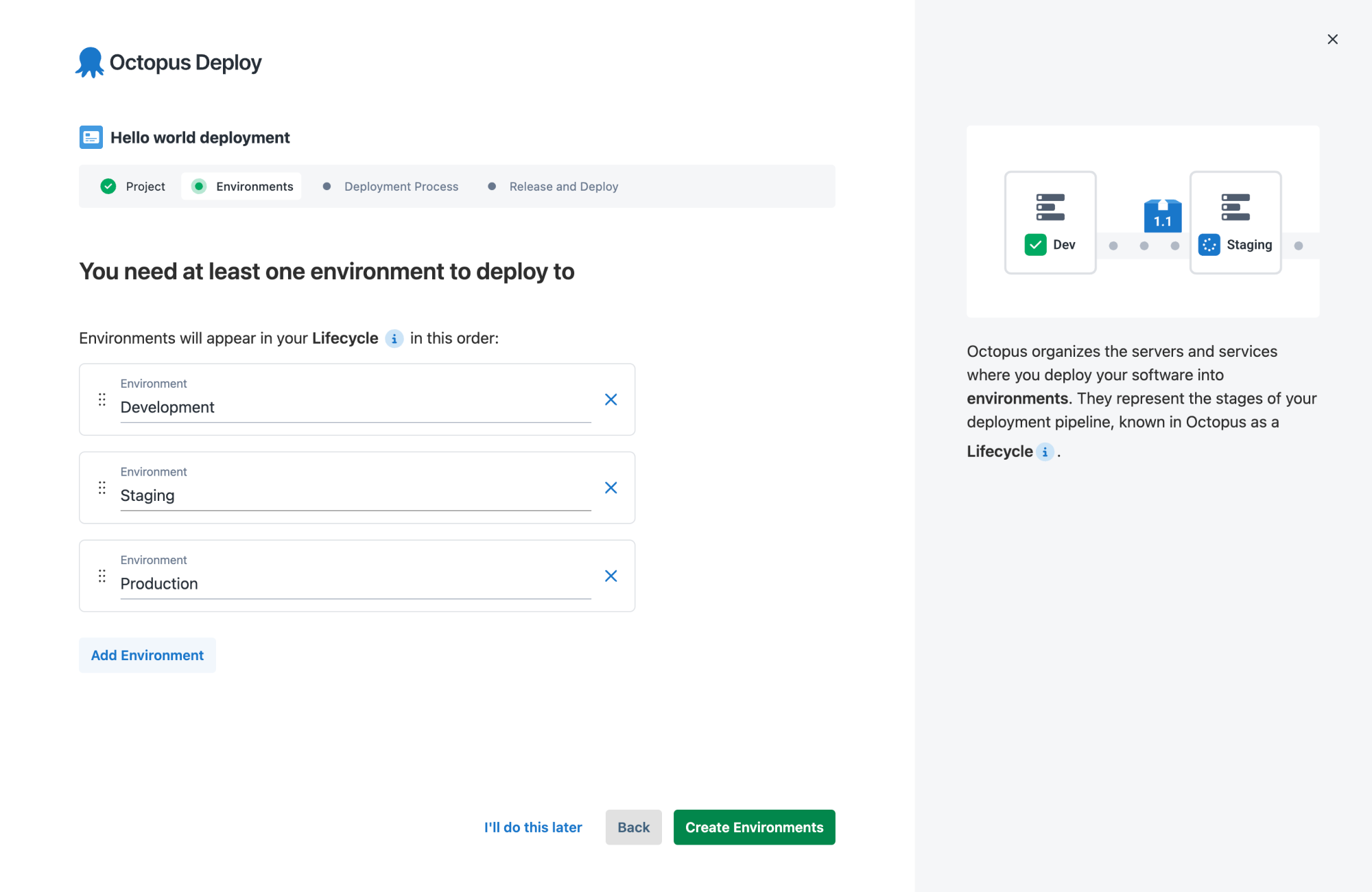Close the wizard with the top-right X
This screenshot has width=1372, height=892.
(1332, 39)
